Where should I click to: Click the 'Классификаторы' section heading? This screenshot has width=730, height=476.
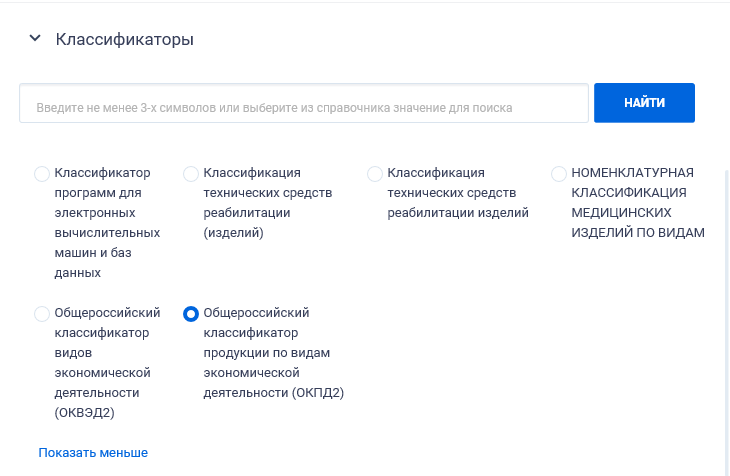125,39
